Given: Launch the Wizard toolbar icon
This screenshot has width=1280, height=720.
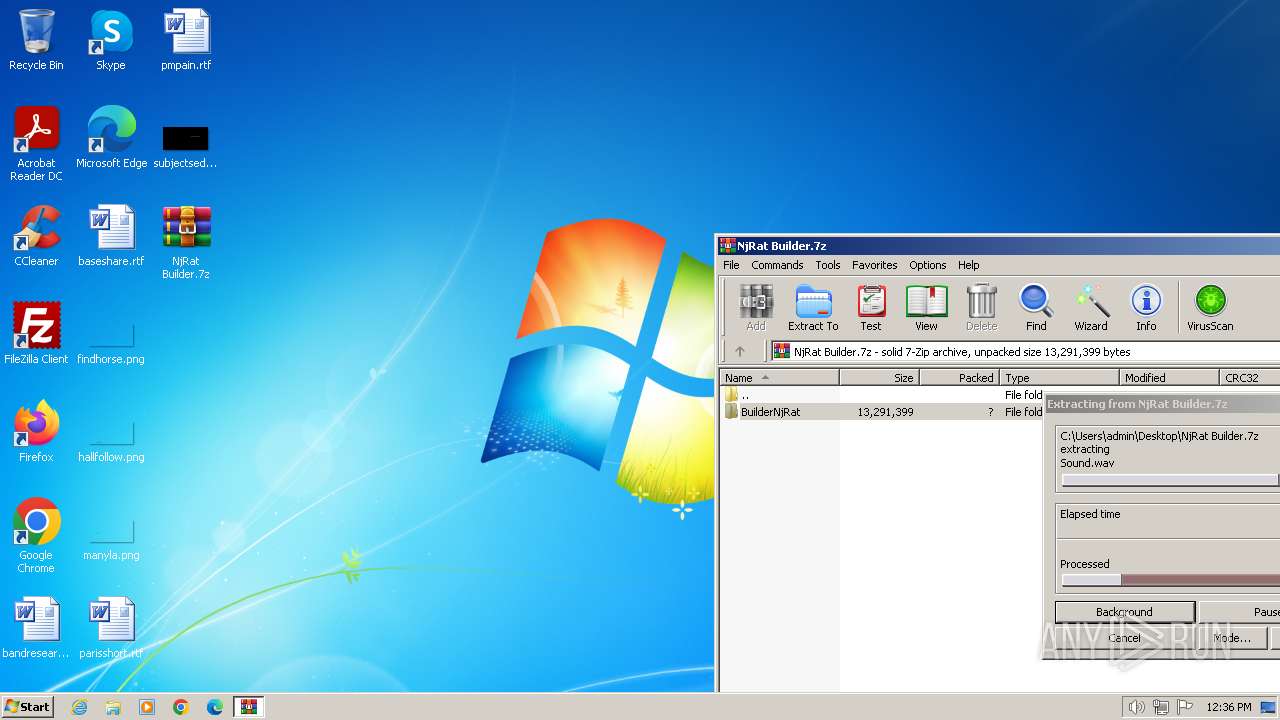Looking at the screenshot, I should coord(1091,307).
